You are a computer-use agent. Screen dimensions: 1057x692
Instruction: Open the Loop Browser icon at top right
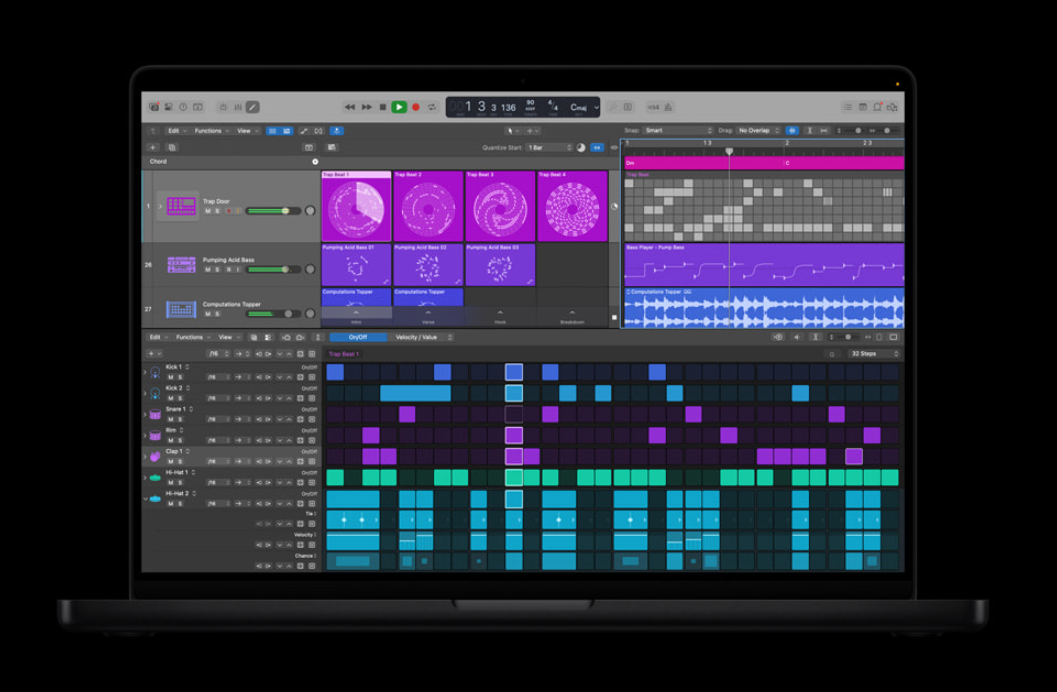pos(877,107)
